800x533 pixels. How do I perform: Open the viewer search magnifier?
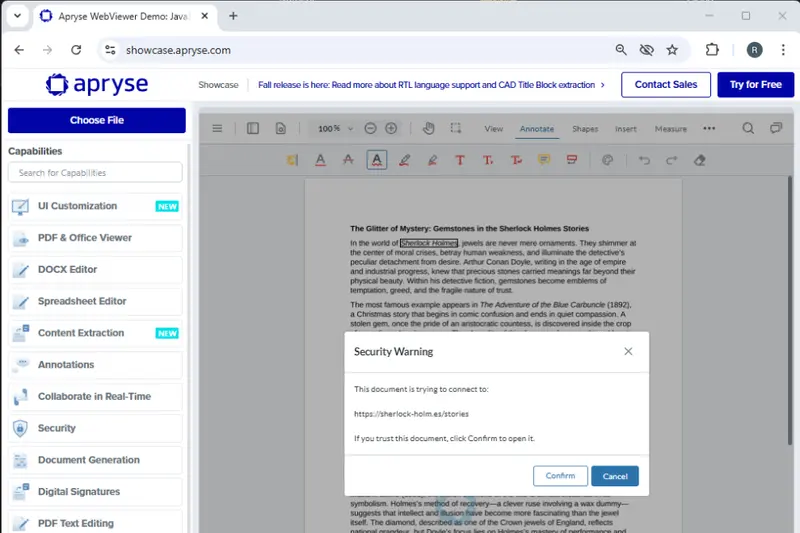[x=748, y=129]
